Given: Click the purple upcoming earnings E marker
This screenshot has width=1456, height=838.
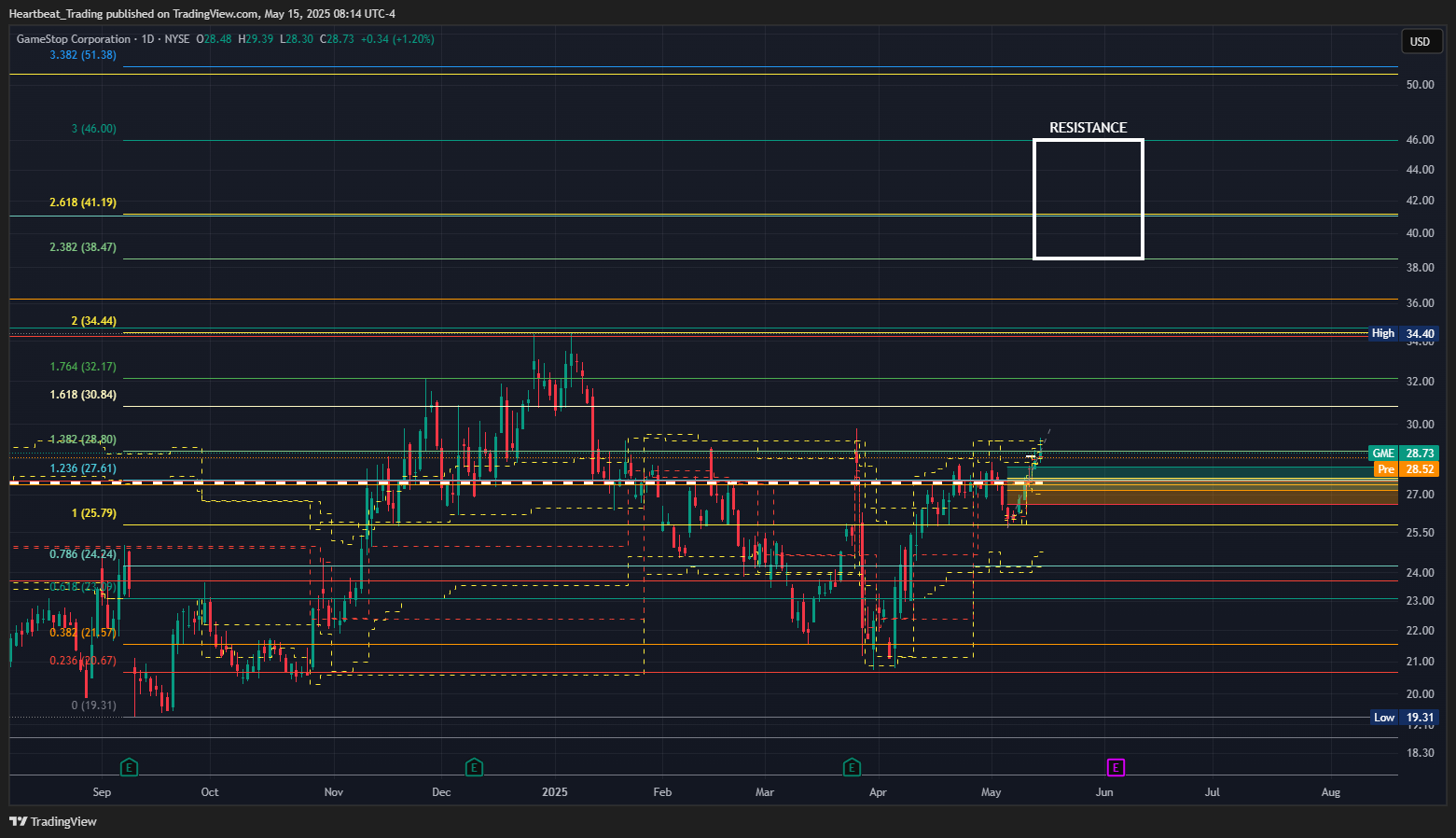Looking at the screenshot, I should coord(1116,767).
